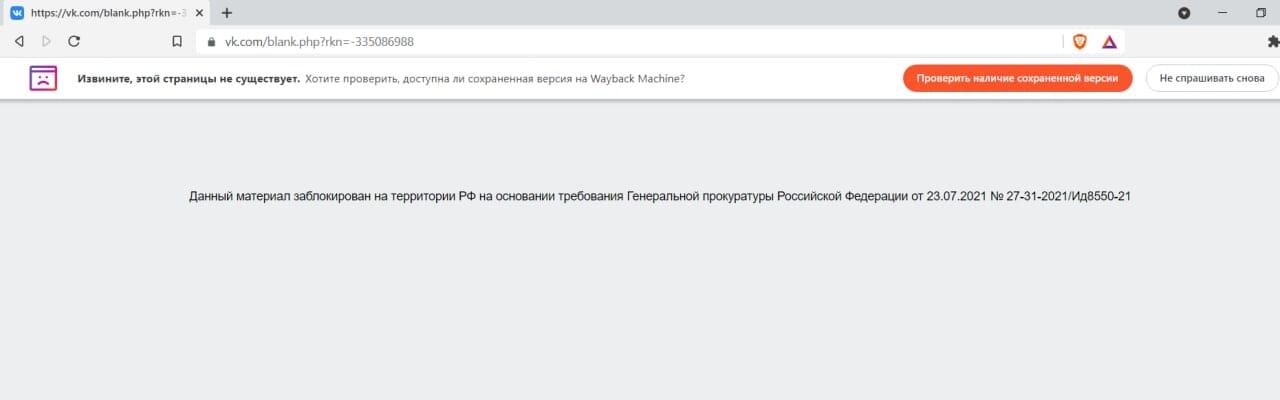Open the Extensions puzzle icon
Viewport: 1280px width, 400px height.
[1273, 41]
